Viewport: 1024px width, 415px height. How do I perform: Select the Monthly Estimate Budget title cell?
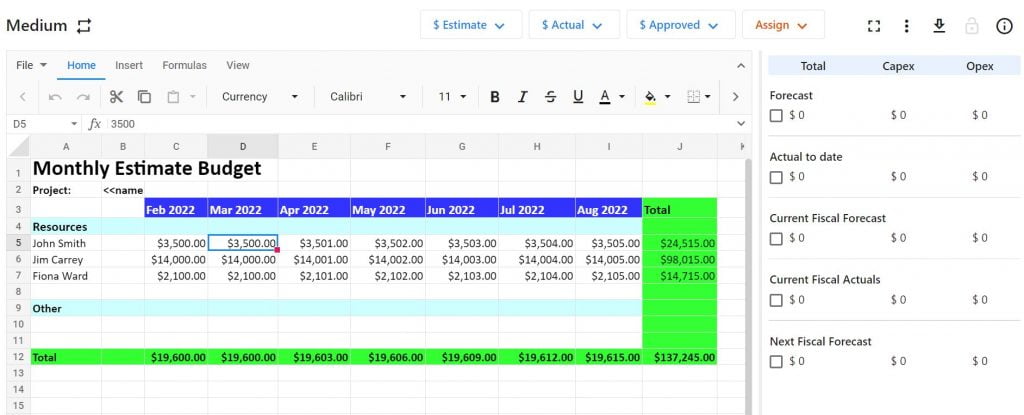147,169
